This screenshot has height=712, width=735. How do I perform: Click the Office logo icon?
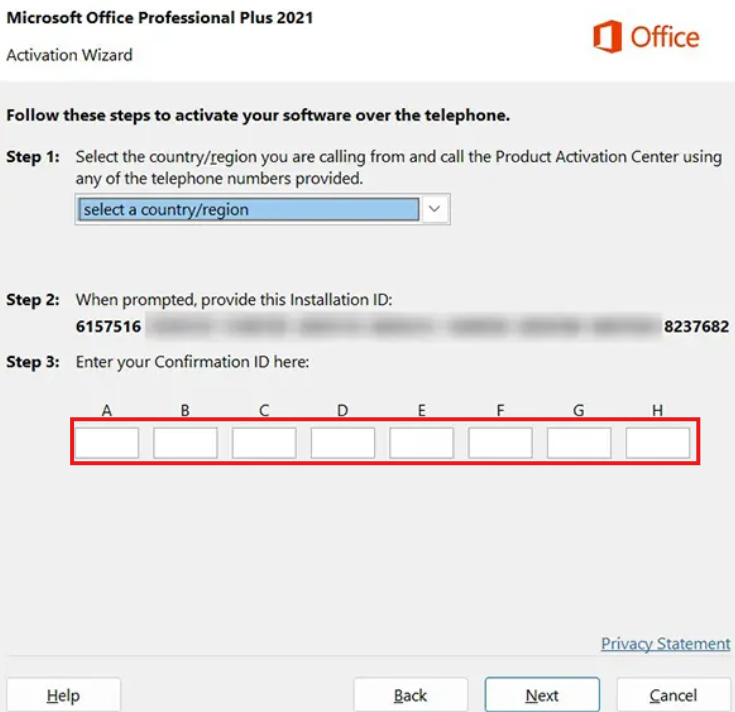607,38
